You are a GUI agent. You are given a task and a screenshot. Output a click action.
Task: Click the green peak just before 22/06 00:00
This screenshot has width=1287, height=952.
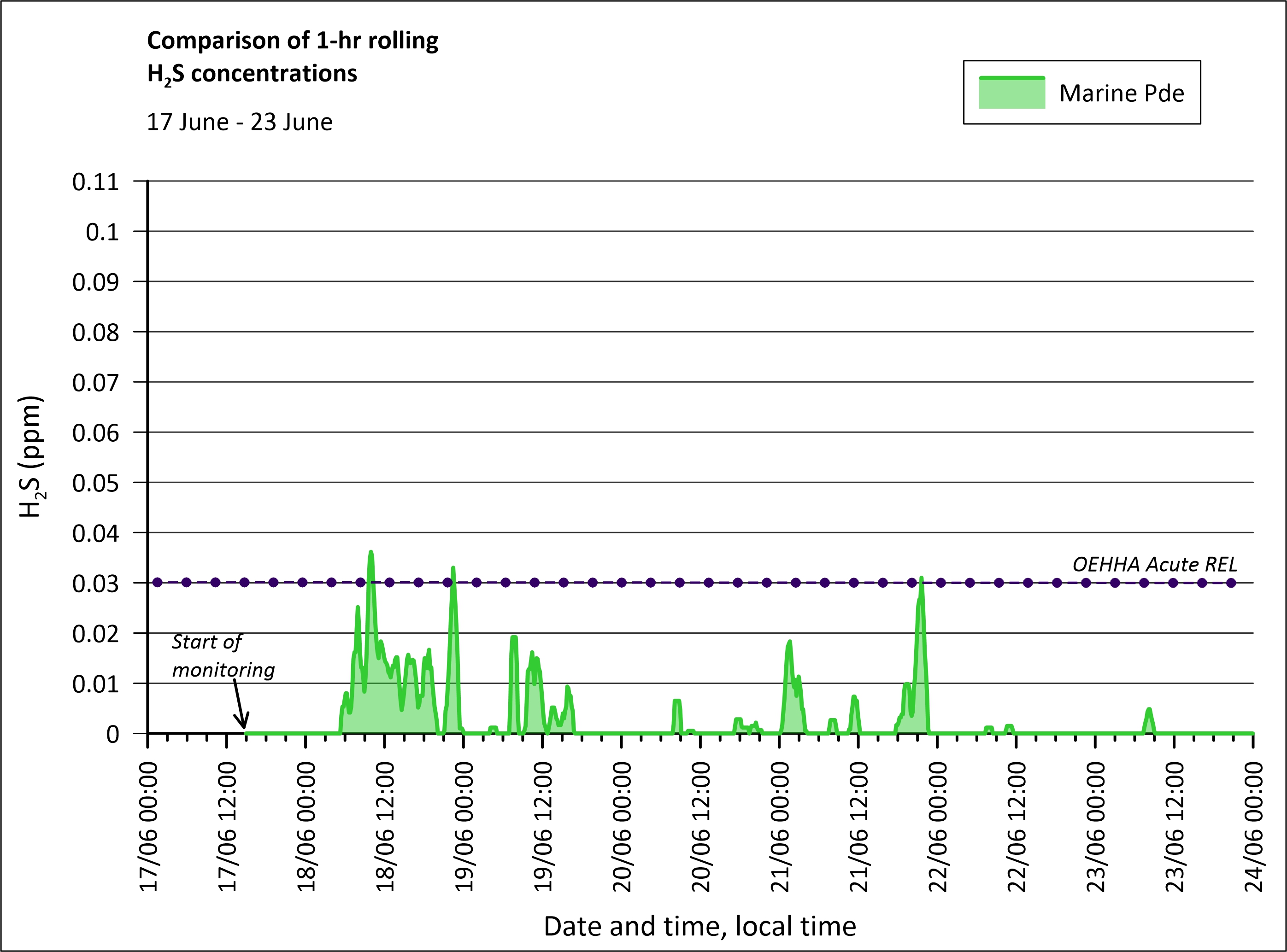(x=922, y=579)
